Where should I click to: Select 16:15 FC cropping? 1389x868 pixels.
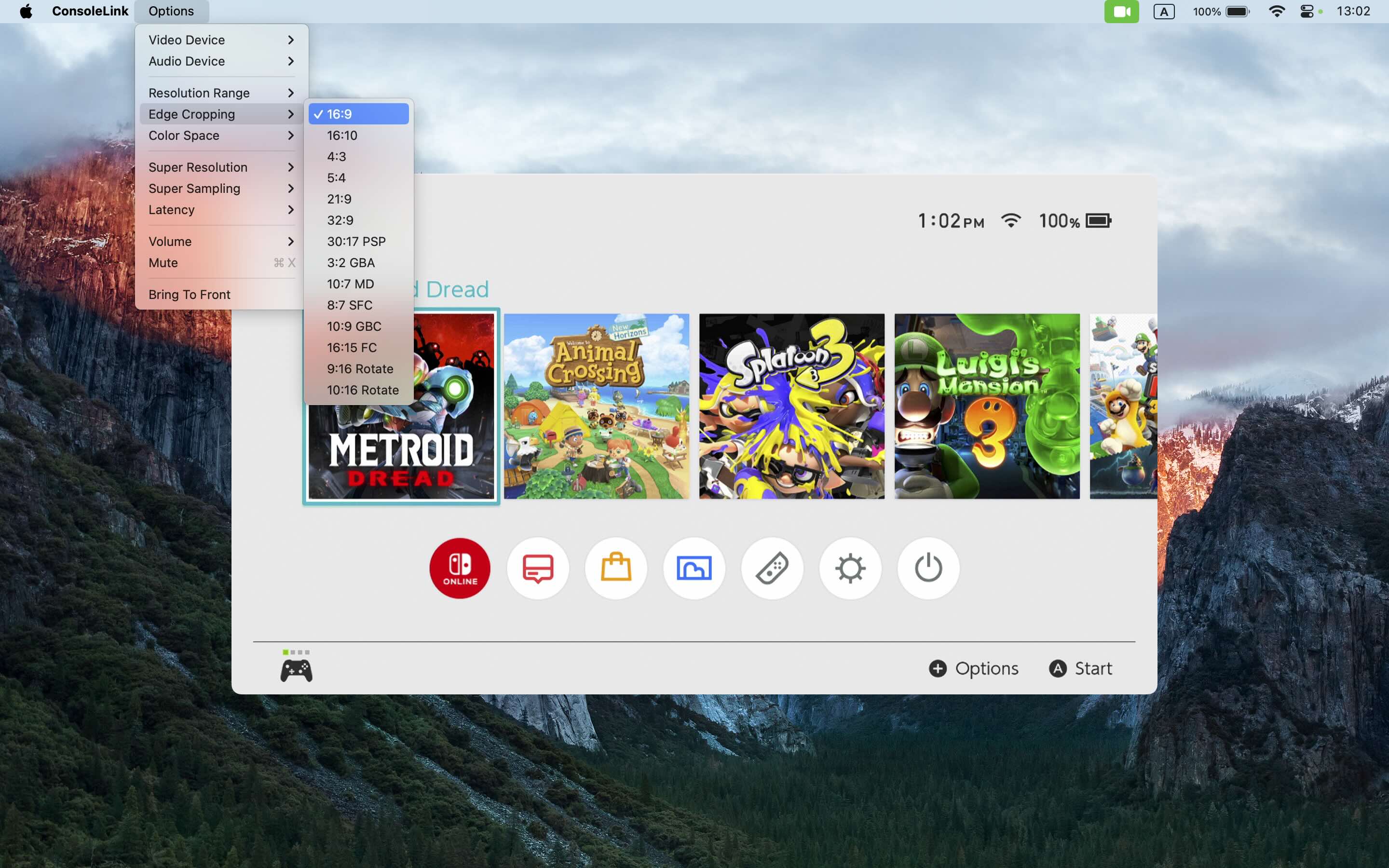coord(359,347)
